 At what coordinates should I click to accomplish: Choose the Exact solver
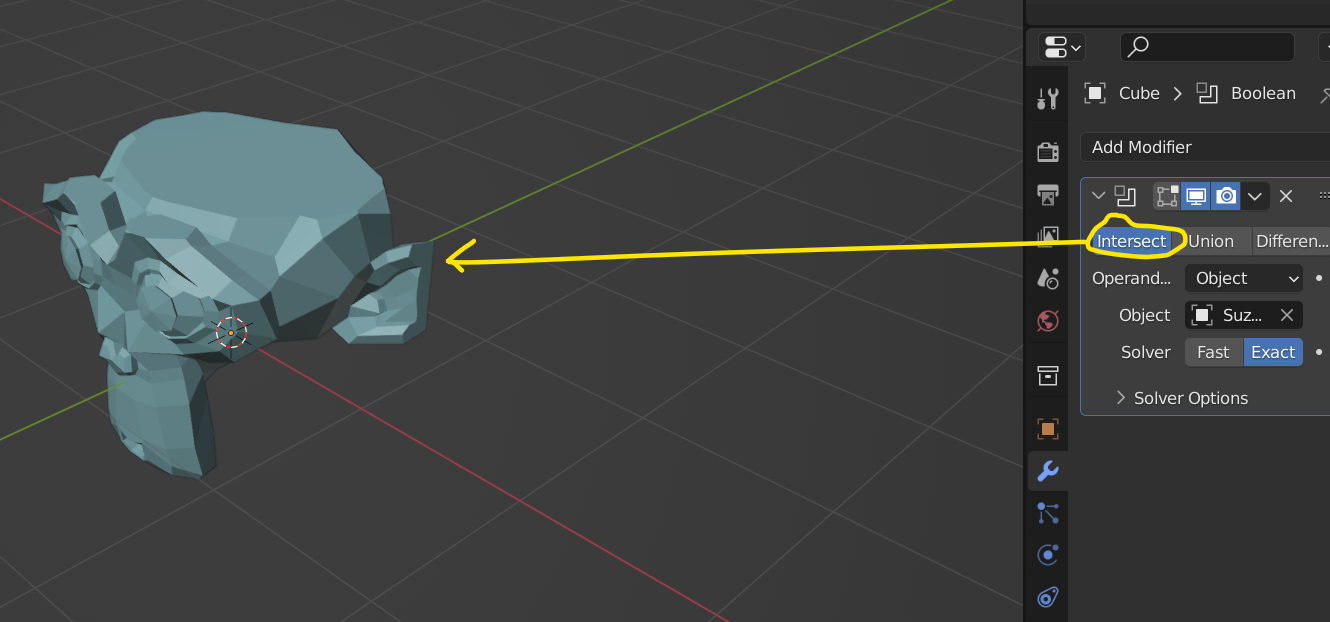pyautogui.click(x=1273, y=352)
